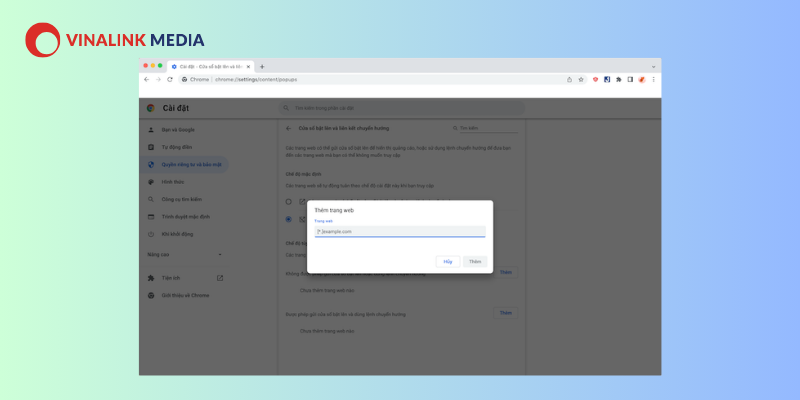
Task: Click the person icon beside Bạn và Google
Action: point(151,130)
